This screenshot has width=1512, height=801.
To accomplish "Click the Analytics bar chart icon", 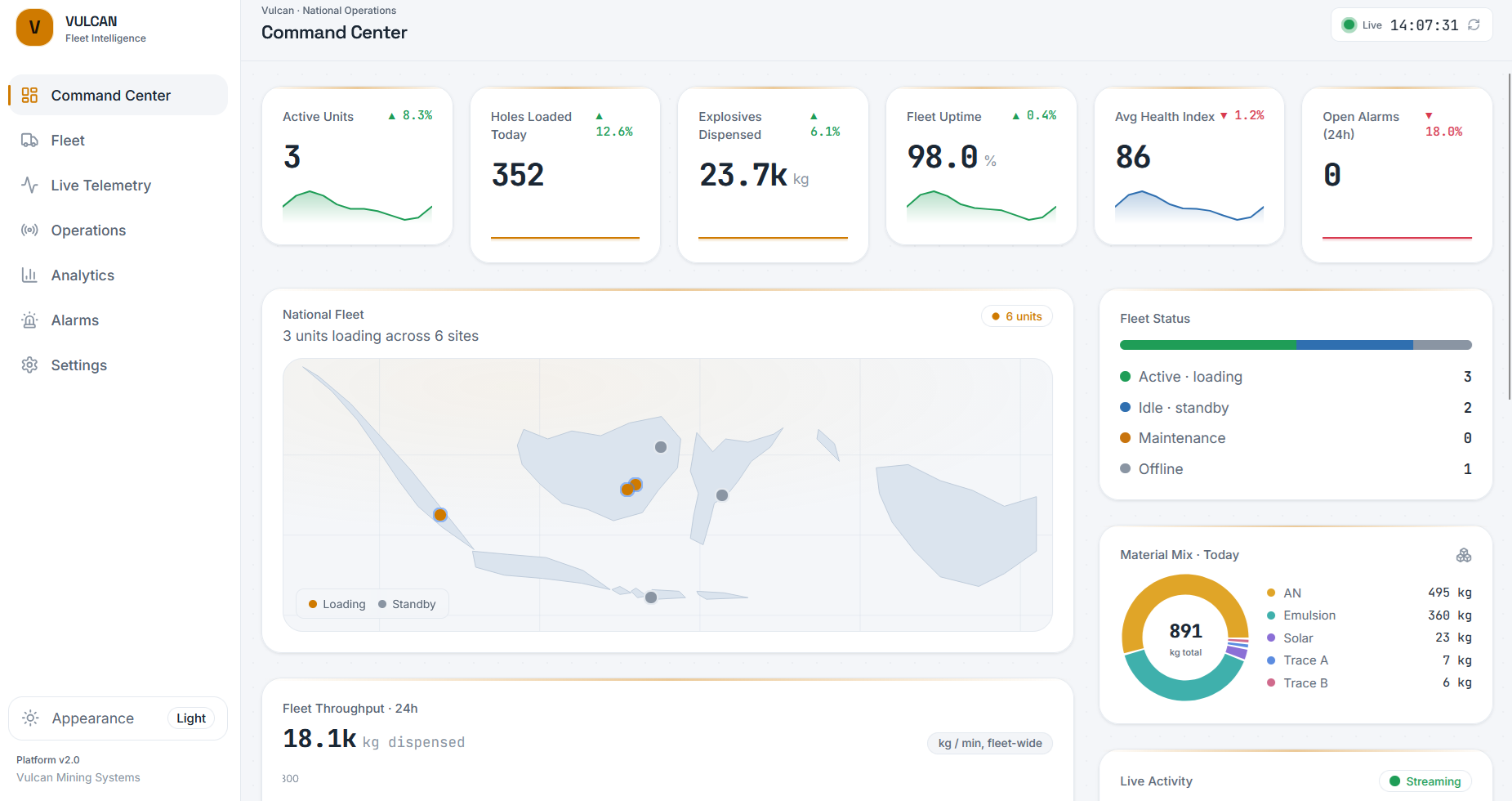I will click(x=29, y=275).
